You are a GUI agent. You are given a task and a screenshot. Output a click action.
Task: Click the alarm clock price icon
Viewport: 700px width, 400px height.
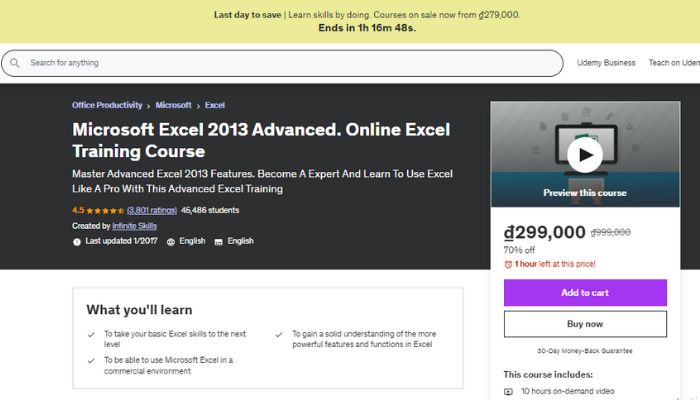click(x=508, y=264)
